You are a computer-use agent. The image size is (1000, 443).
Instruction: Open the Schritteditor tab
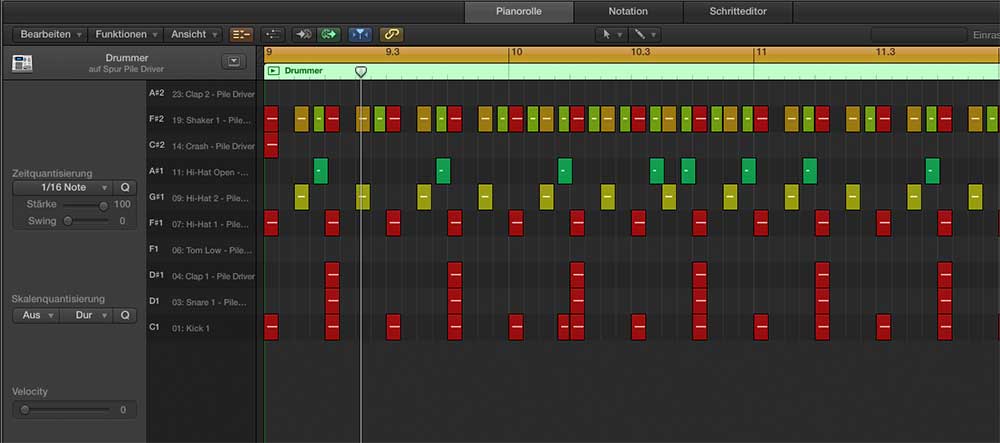(739, 11)
